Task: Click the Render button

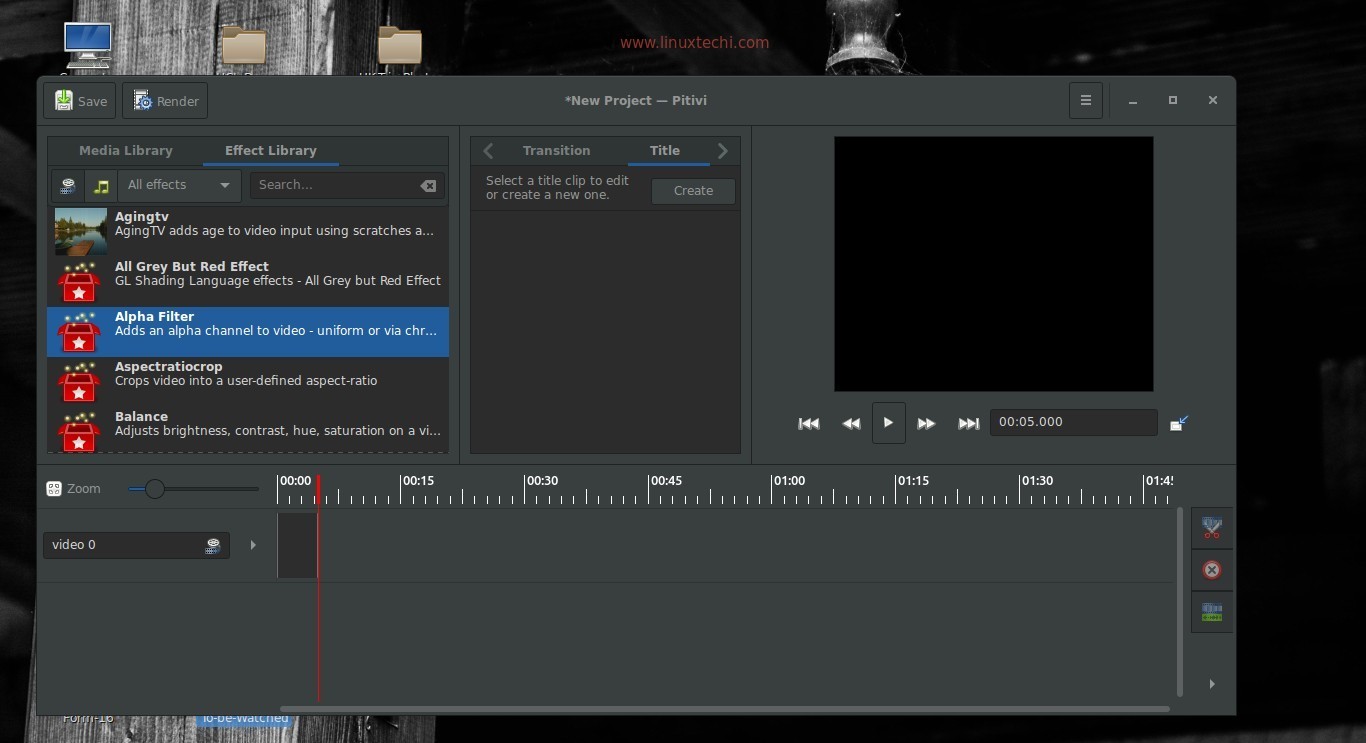Action: (x=165, y=100)
